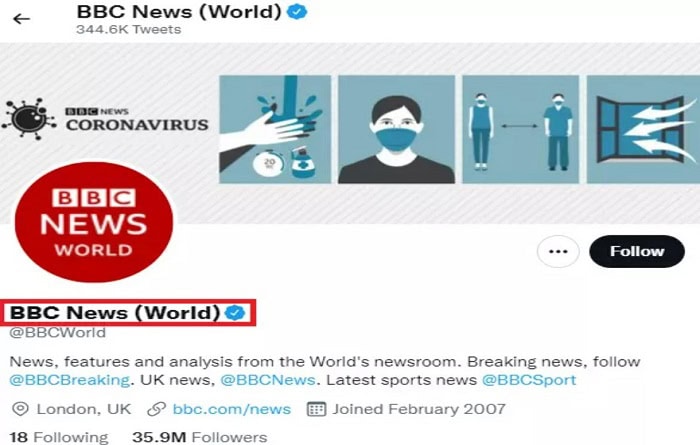Screen dimensions: 700x445
Task: Click the coronavirus germ icon in the banner
Action: click(29, 119)
